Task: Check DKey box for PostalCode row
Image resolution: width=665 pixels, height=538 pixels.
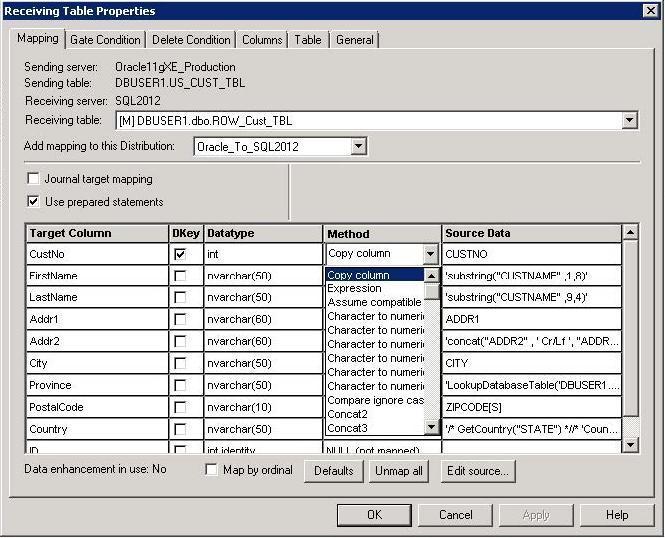Action: 180,407
